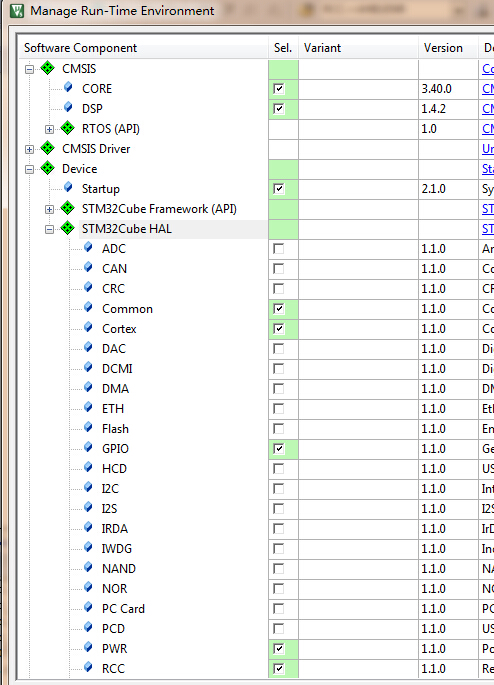Open the RTOS (API) description link
Screen dimensions: 494x685
pos(488,129)
